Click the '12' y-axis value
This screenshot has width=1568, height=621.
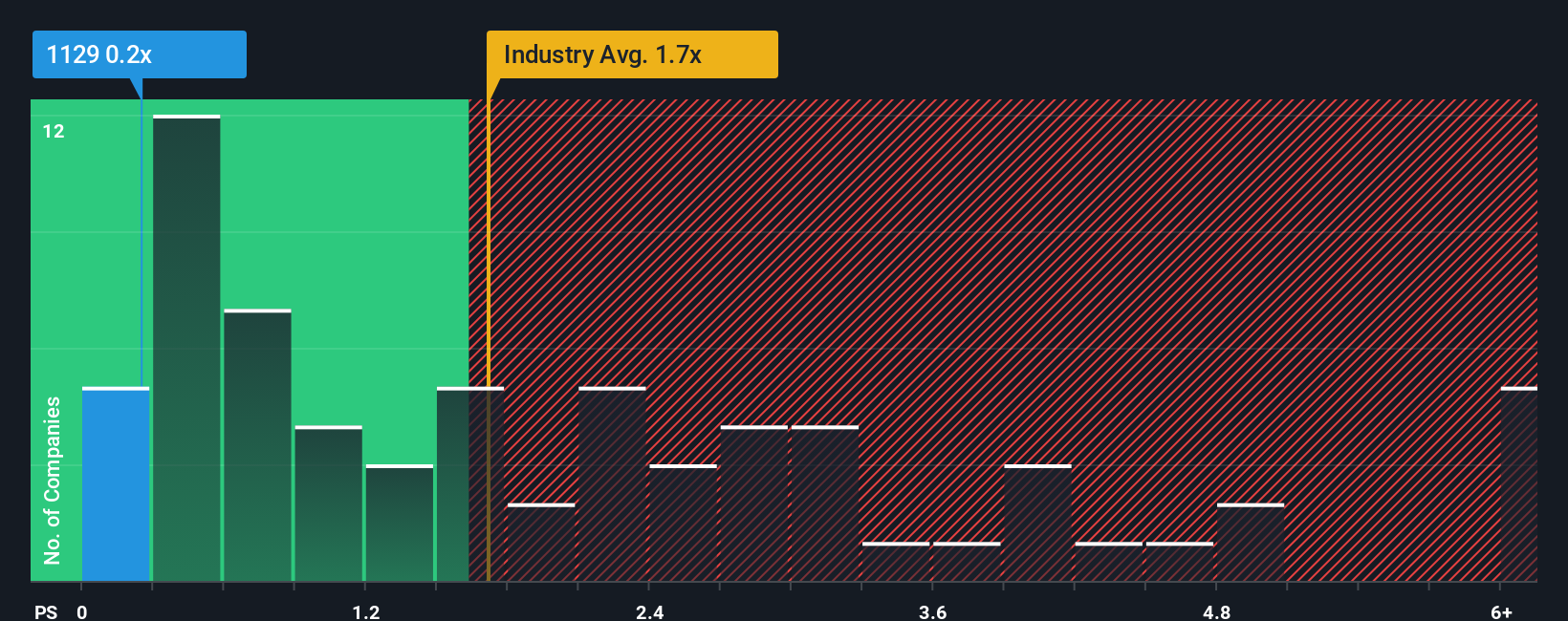[54, 131]
